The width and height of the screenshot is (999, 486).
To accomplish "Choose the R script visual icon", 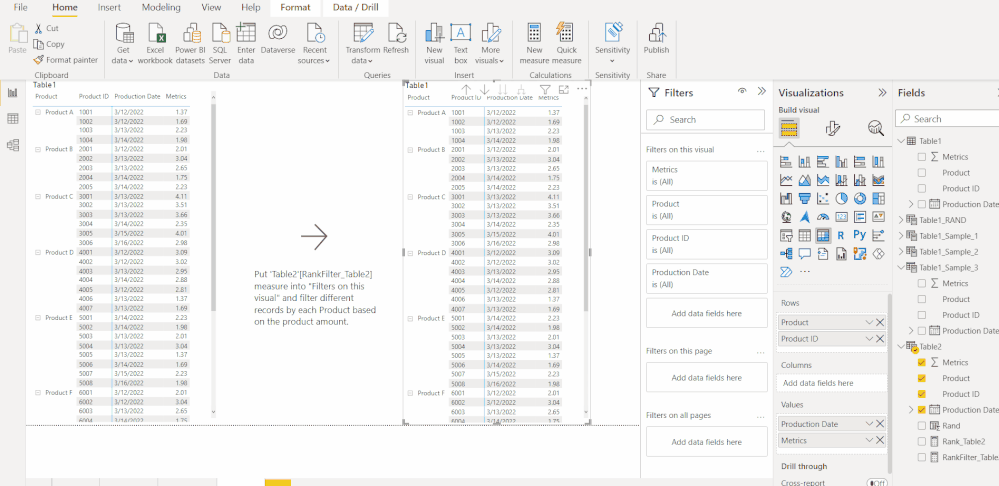I will click(x=841, y=236).
